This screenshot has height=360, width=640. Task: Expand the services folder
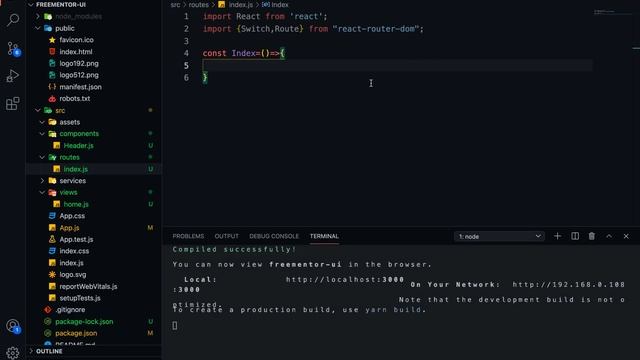42,181
